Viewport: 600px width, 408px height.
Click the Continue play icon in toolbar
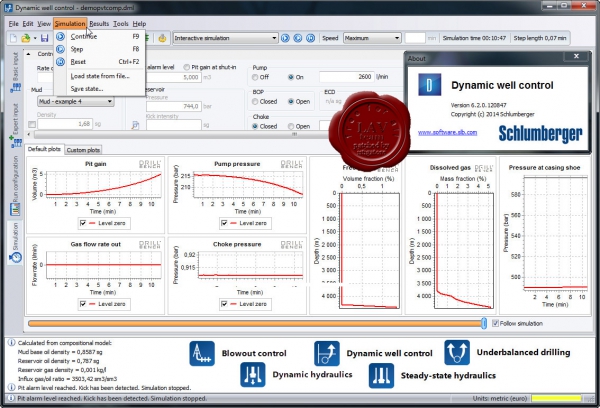tap(285, 38)
